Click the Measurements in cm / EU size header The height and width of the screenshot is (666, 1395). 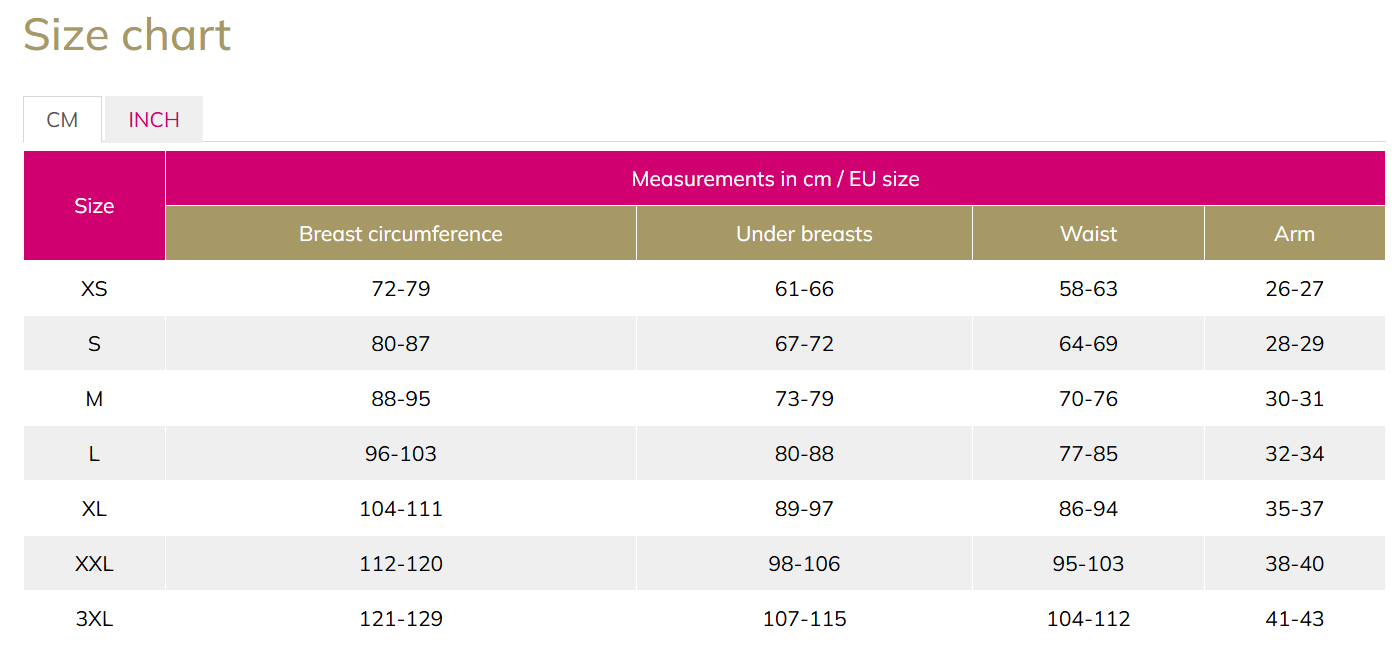coord(775,179)
